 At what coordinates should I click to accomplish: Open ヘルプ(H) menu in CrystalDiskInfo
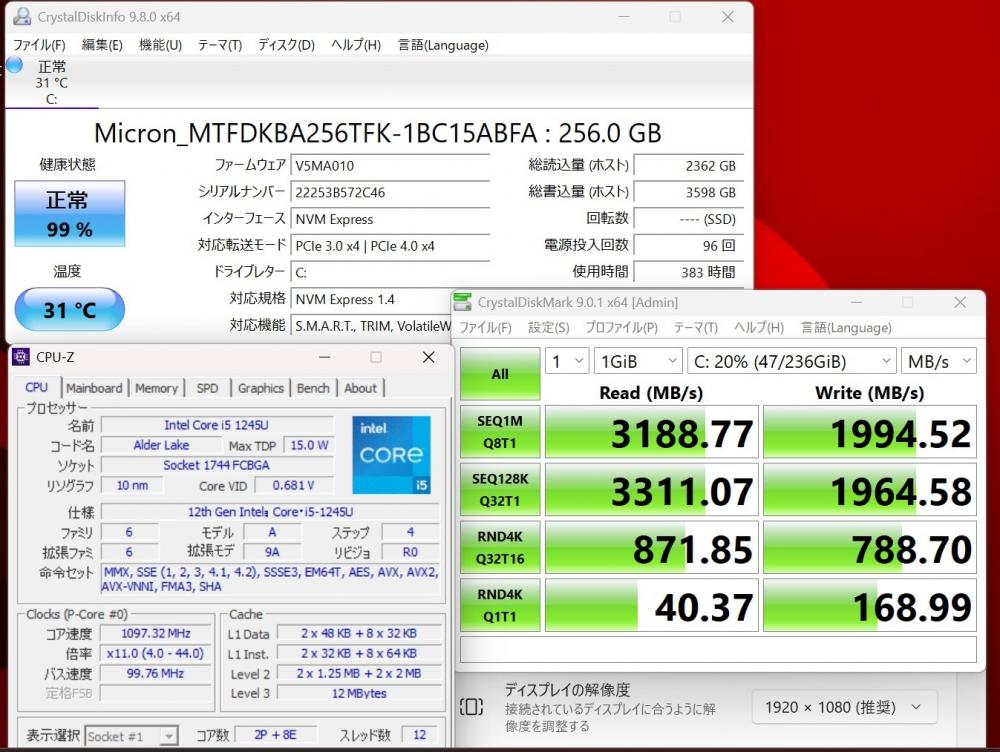click(356, 45)
